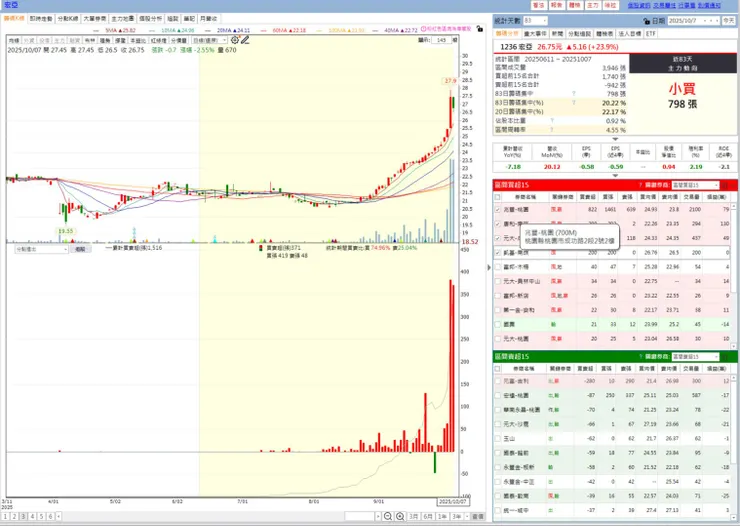Click the 顯示 145 bars input field

click(x=441, y=40)
